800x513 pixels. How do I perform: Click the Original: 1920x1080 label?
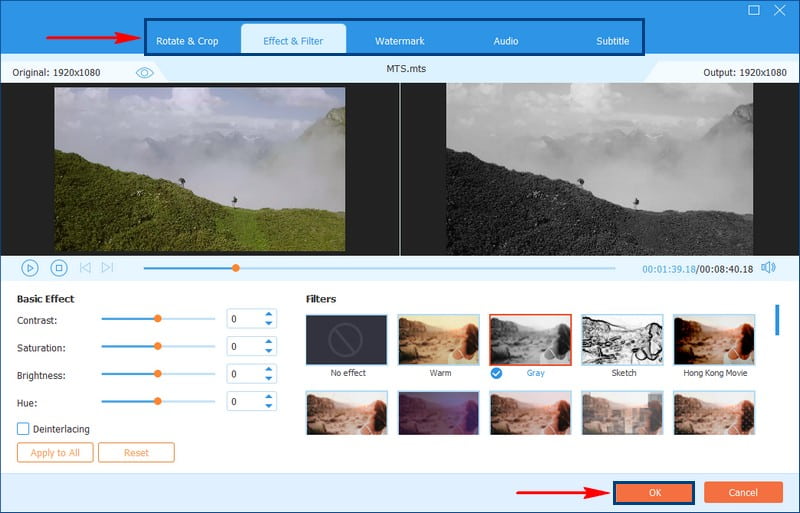pos(56,72)
